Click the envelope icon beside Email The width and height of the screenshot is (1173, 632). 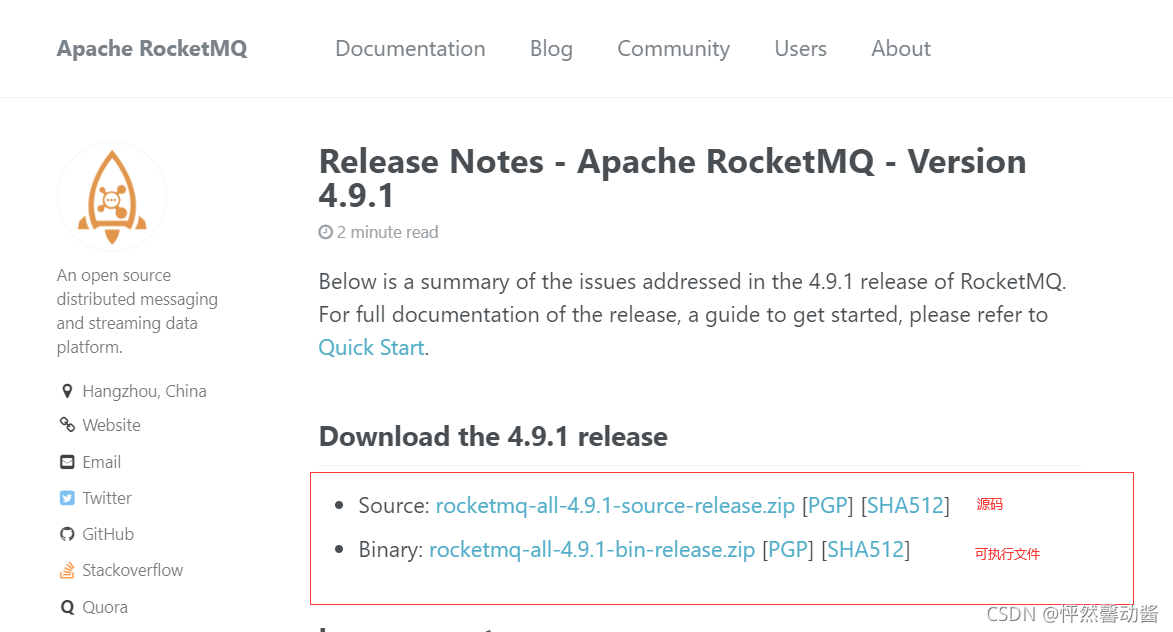[x=67, y=462]
